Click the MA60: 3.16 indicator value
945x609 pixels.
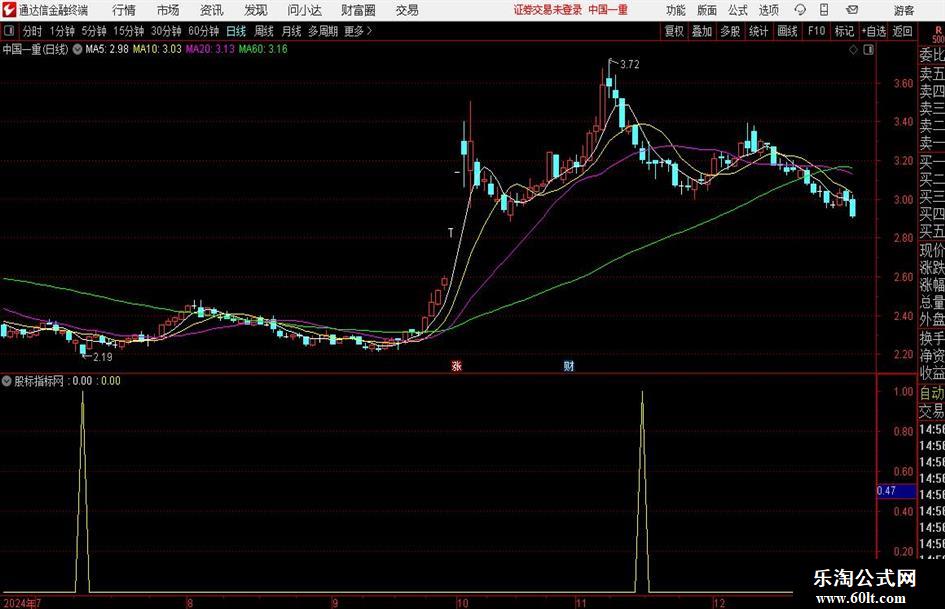263,49
